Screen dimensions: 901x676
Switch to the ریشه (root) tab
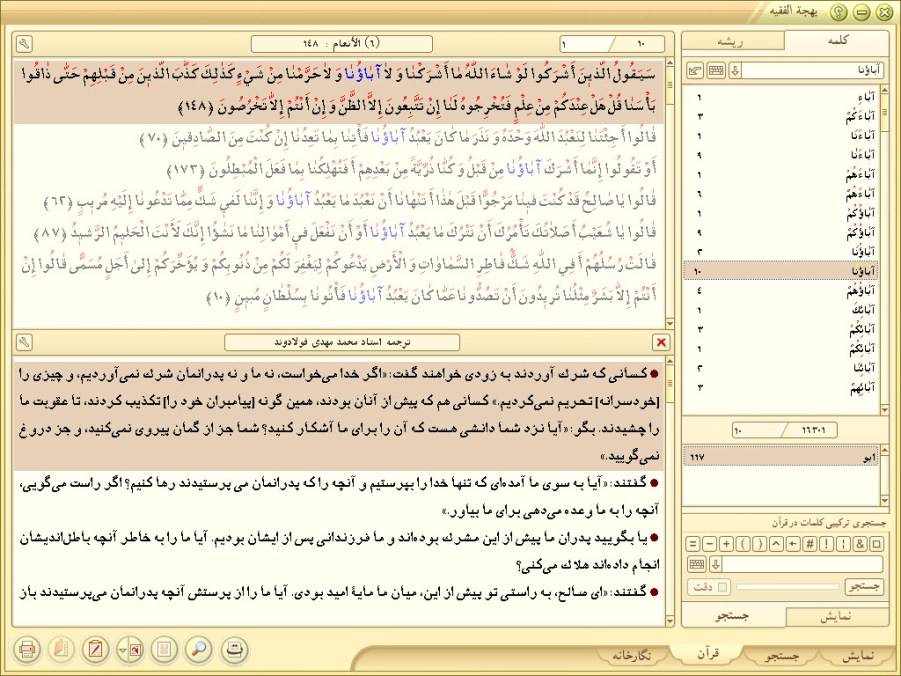731,41
